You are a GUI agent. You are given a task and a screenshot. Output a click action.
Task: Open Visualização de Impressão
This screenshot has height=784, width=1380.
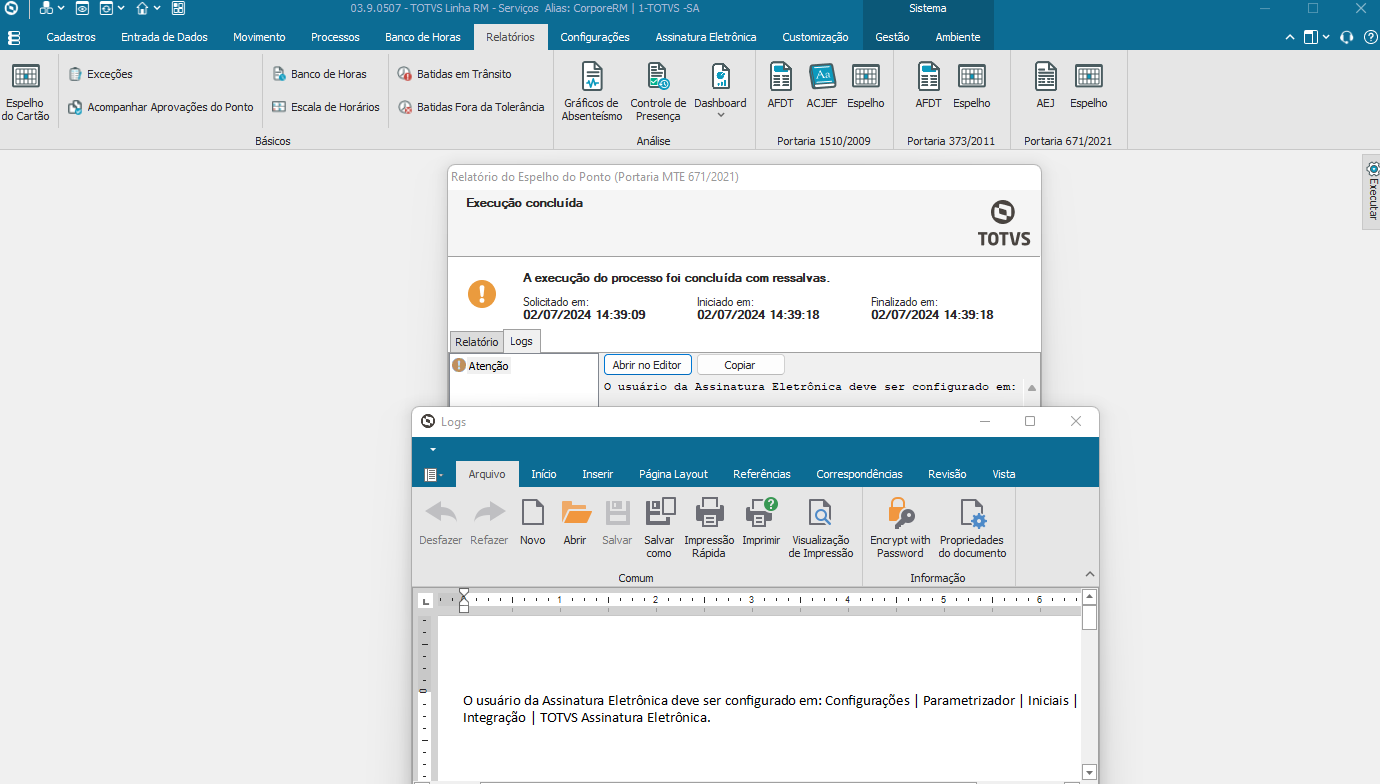(x=821, y=529)
